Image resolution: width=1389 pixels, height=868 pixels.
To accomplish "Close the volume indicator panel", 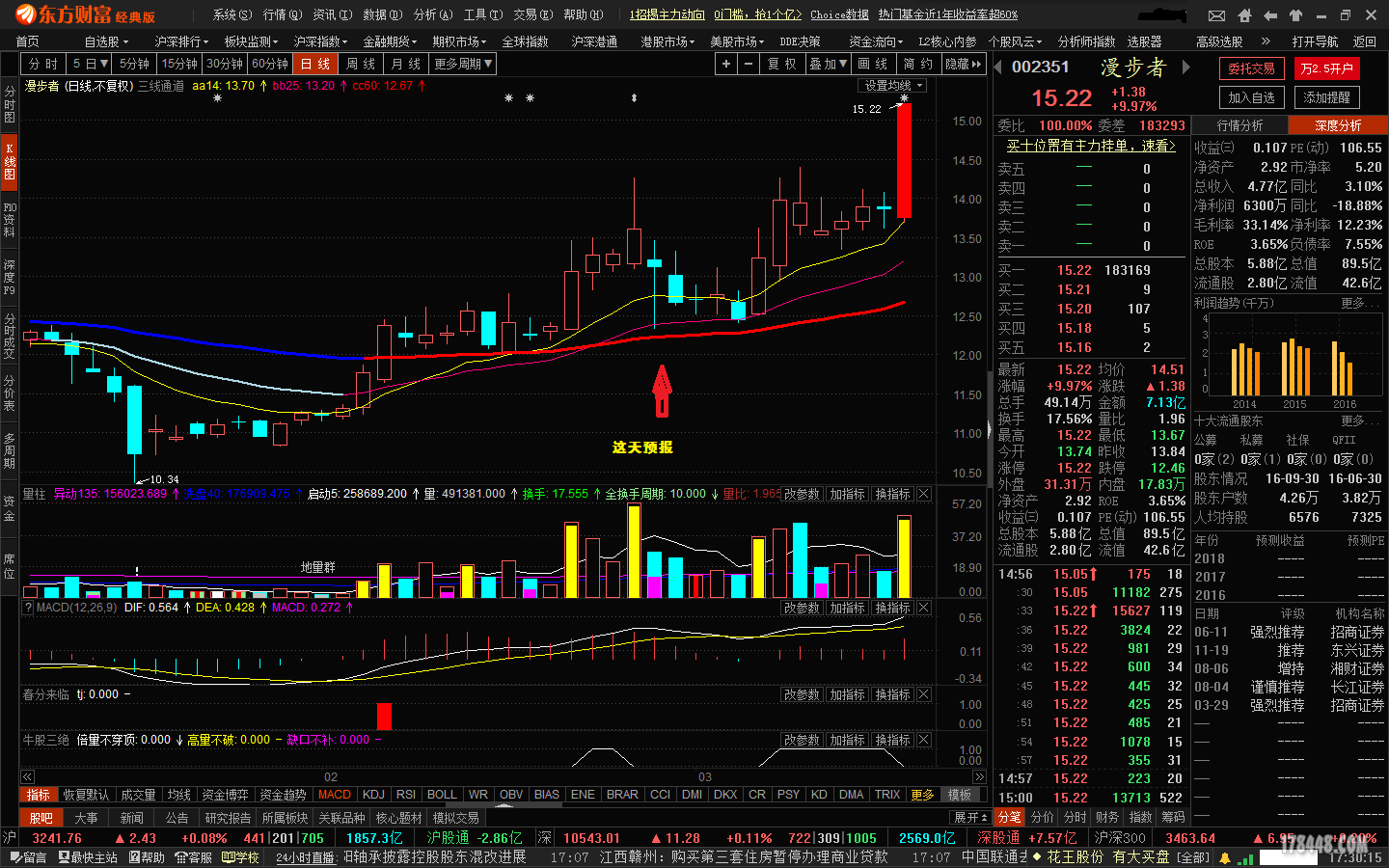I will (x=923, y=494).
